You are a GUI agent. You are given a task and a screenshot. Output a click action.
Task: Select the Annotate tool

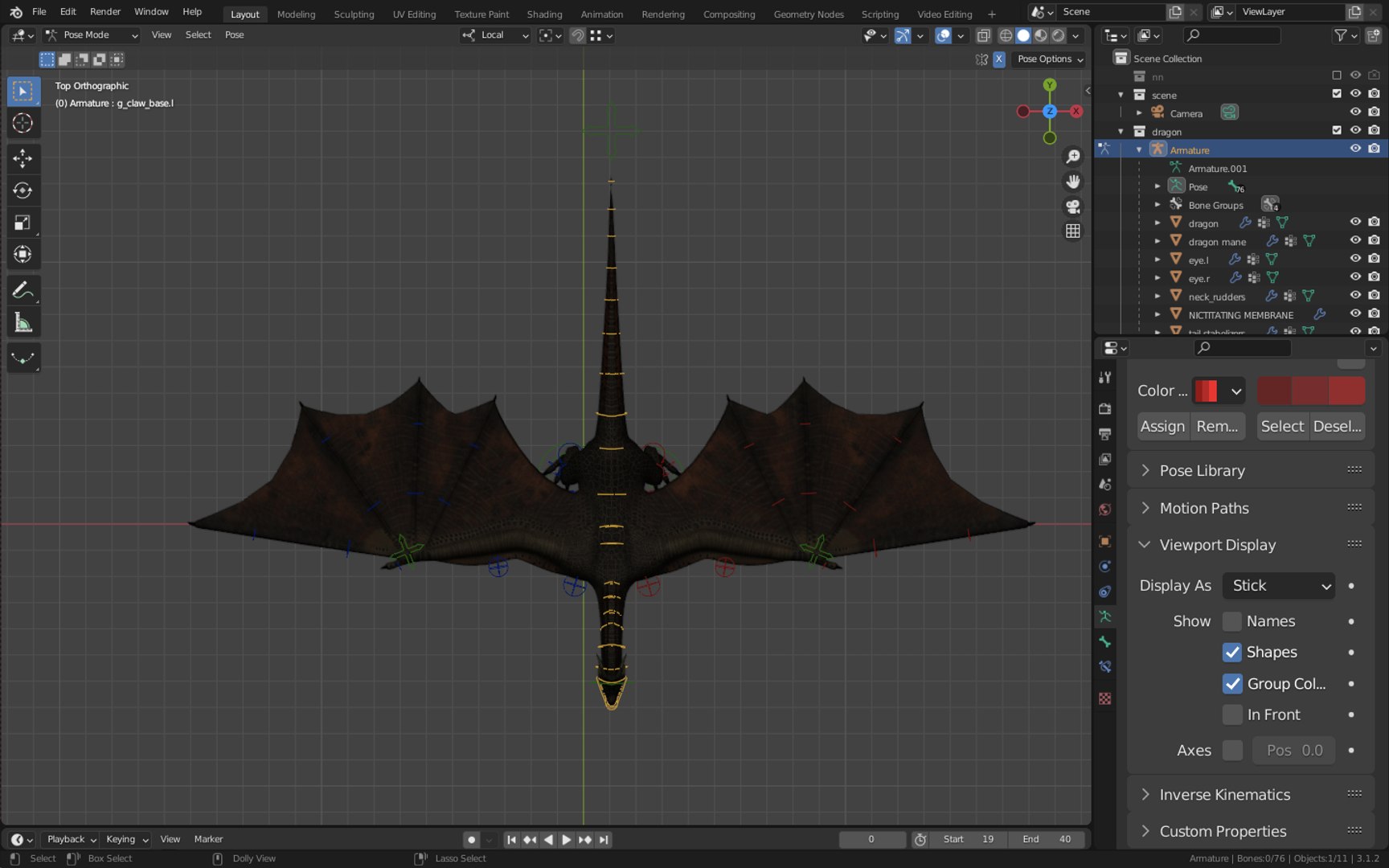(x=23, y=290)
